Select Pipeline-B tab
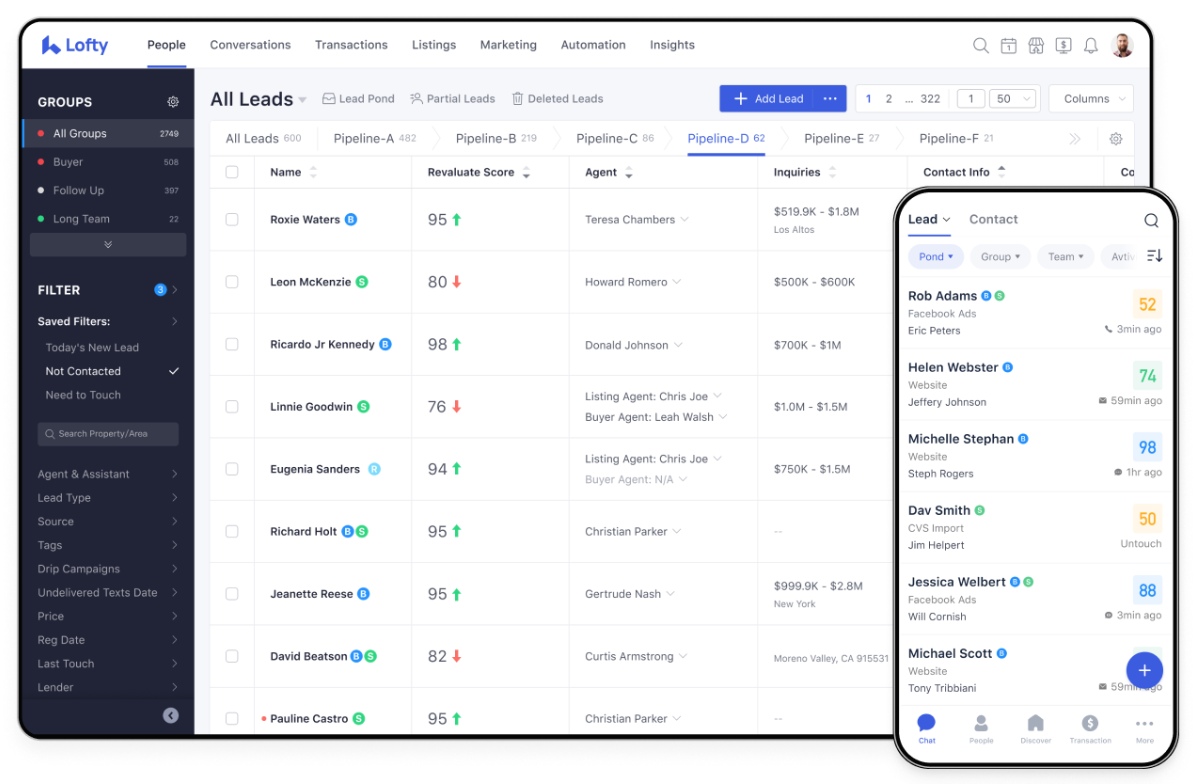The image size is (1200, 784). click(496, 139)
